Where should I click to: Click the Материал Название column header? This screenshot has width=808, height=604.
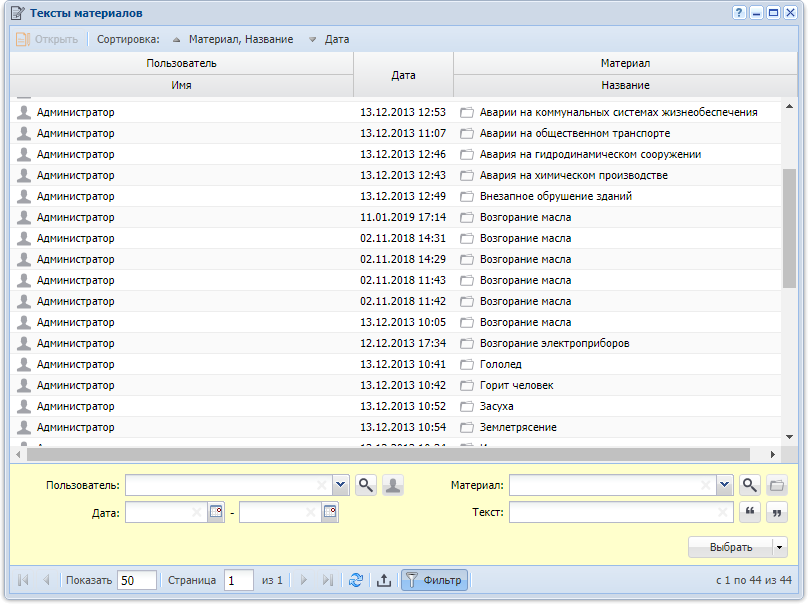pyautogui.click(x=625, y=85)
